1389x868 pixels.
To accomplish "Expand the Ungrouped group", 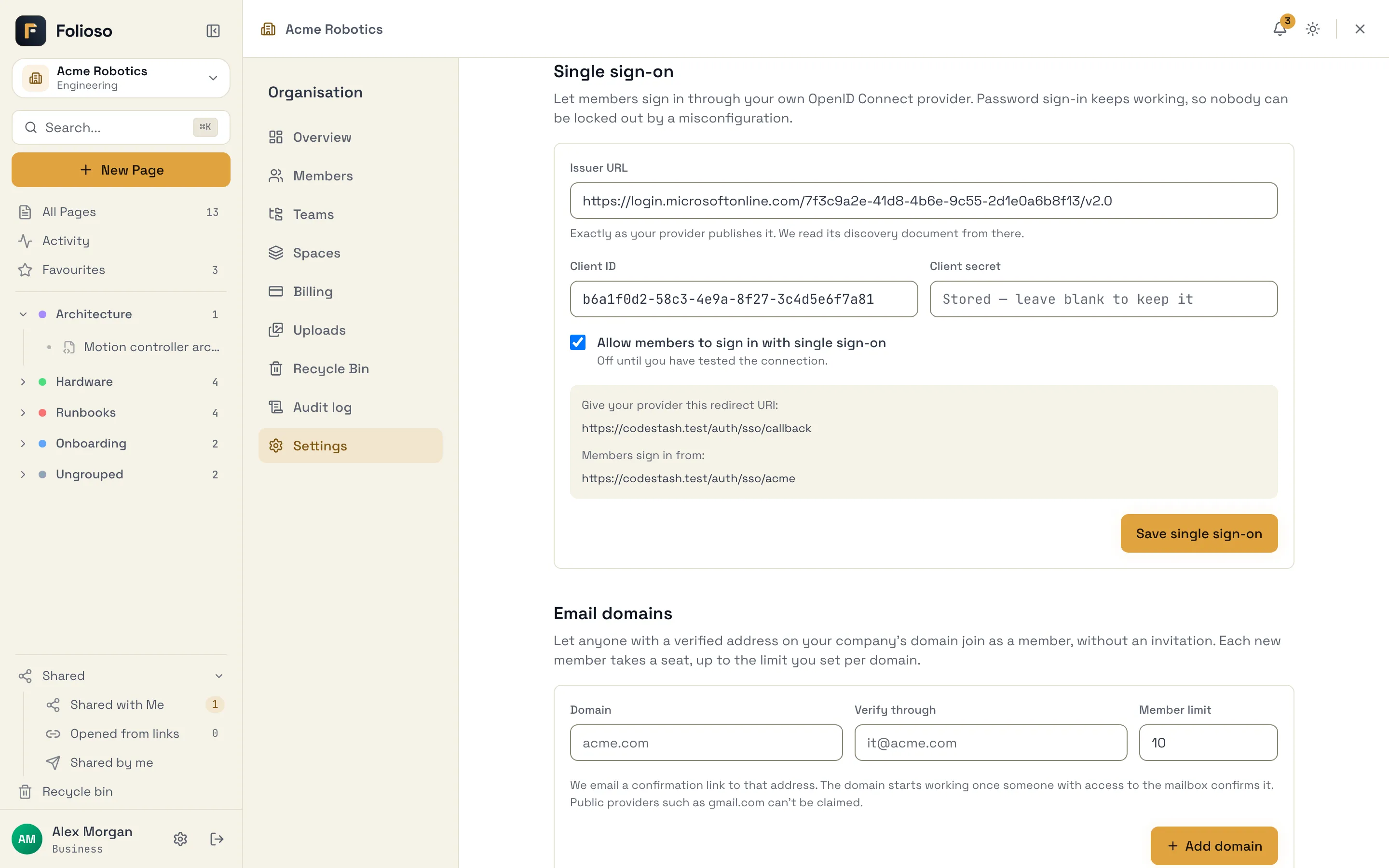I will point(23,474).
